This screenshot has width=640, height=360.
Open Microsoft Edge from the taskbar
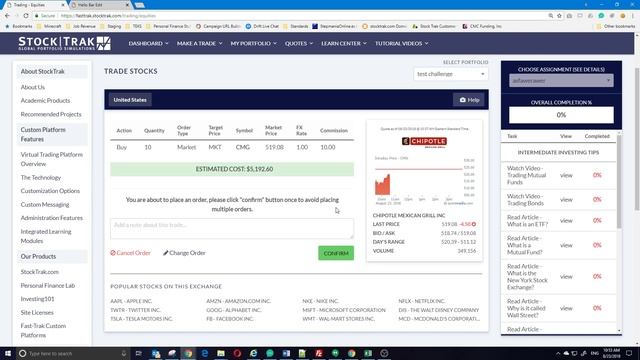tap(204, 353)
